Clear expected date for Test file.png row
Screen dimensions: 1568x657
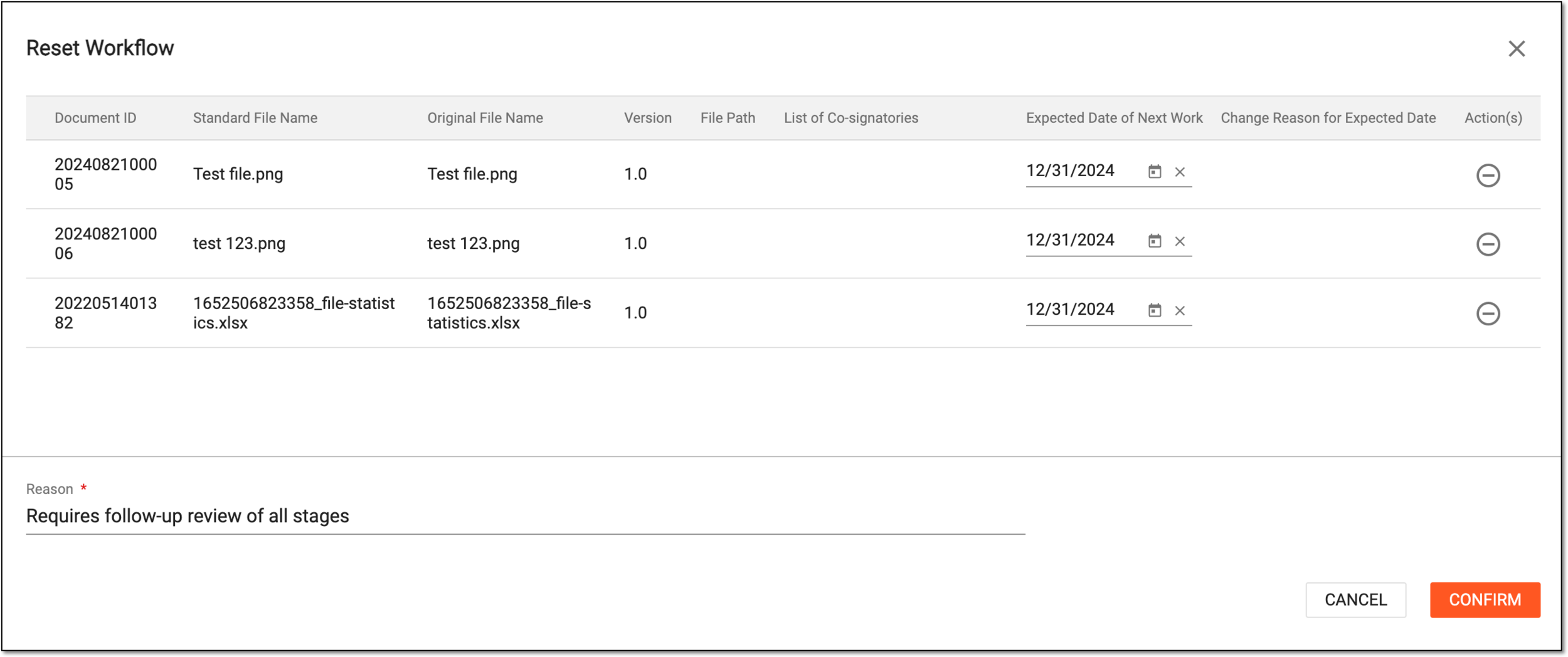[1179, 172]
